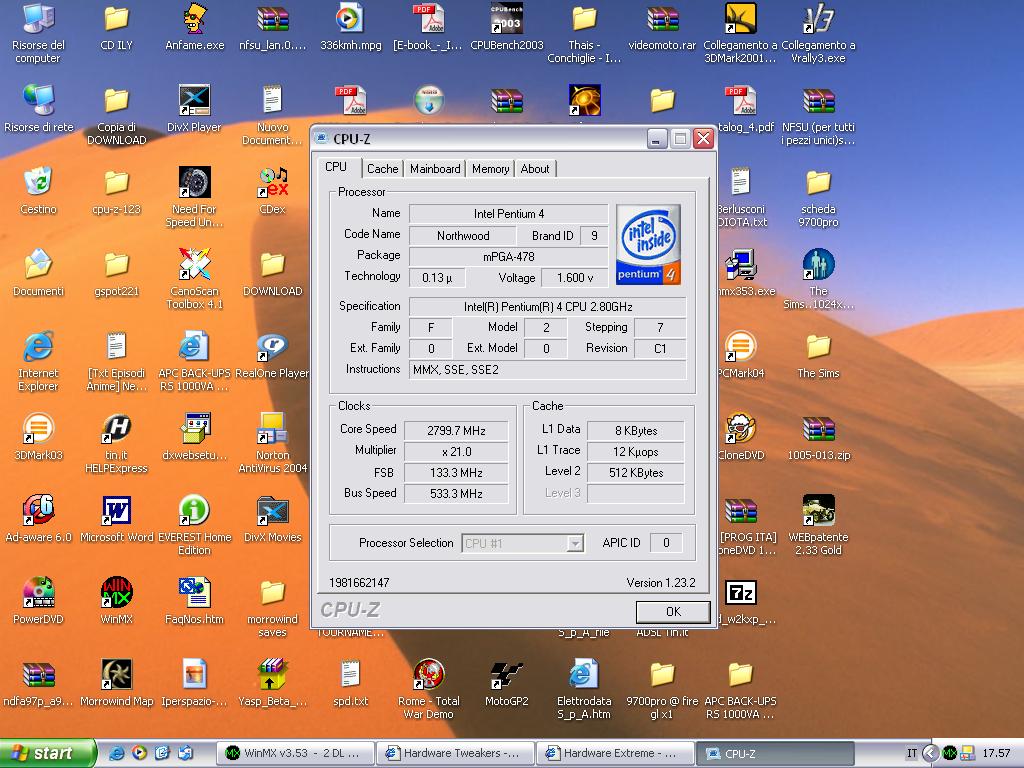This screenshot has height=768, width=1024.
Task: Click the Intel Inside Pentium 4 logo
Action: [x=648, y=244]
